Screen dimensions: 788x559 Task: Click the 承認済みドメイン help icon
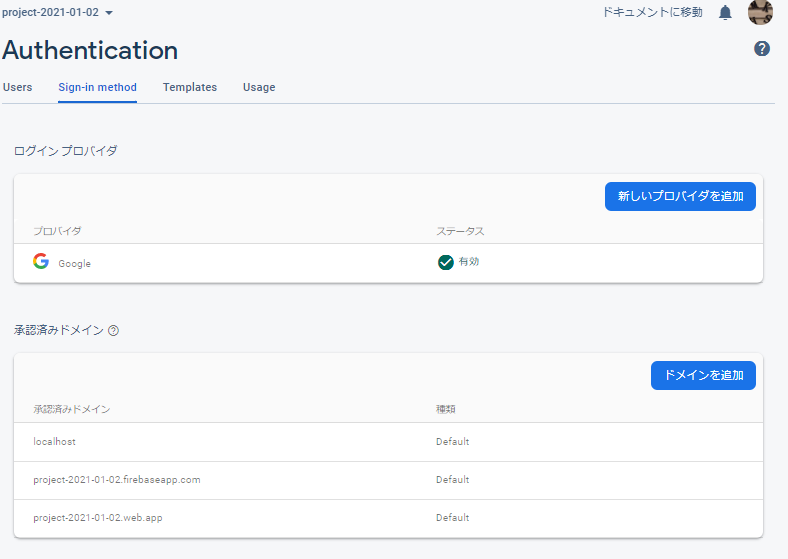tap(114, 330)
